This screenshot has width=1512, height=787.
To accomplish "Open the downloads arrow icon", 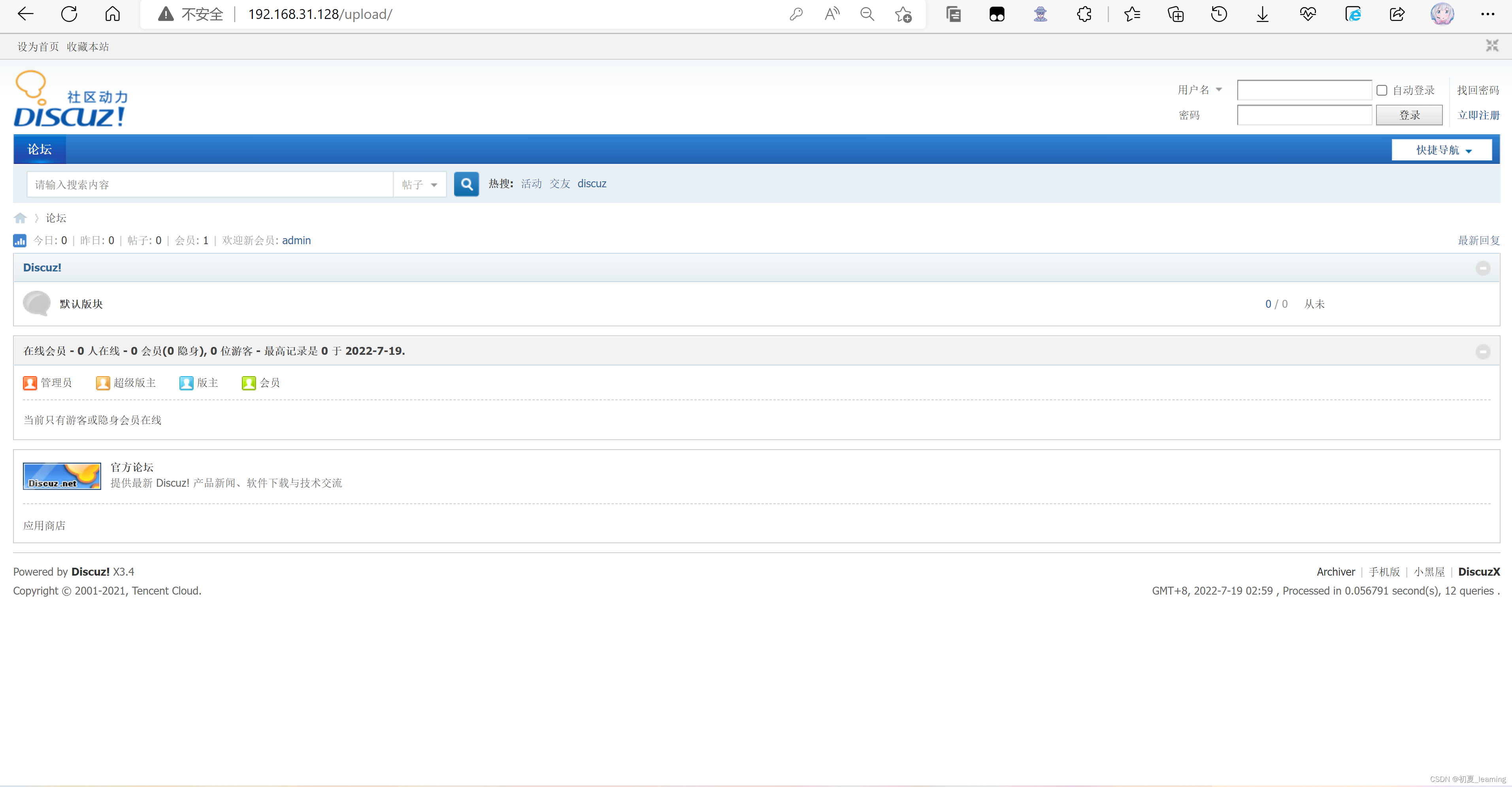I will click(1263, 14).
